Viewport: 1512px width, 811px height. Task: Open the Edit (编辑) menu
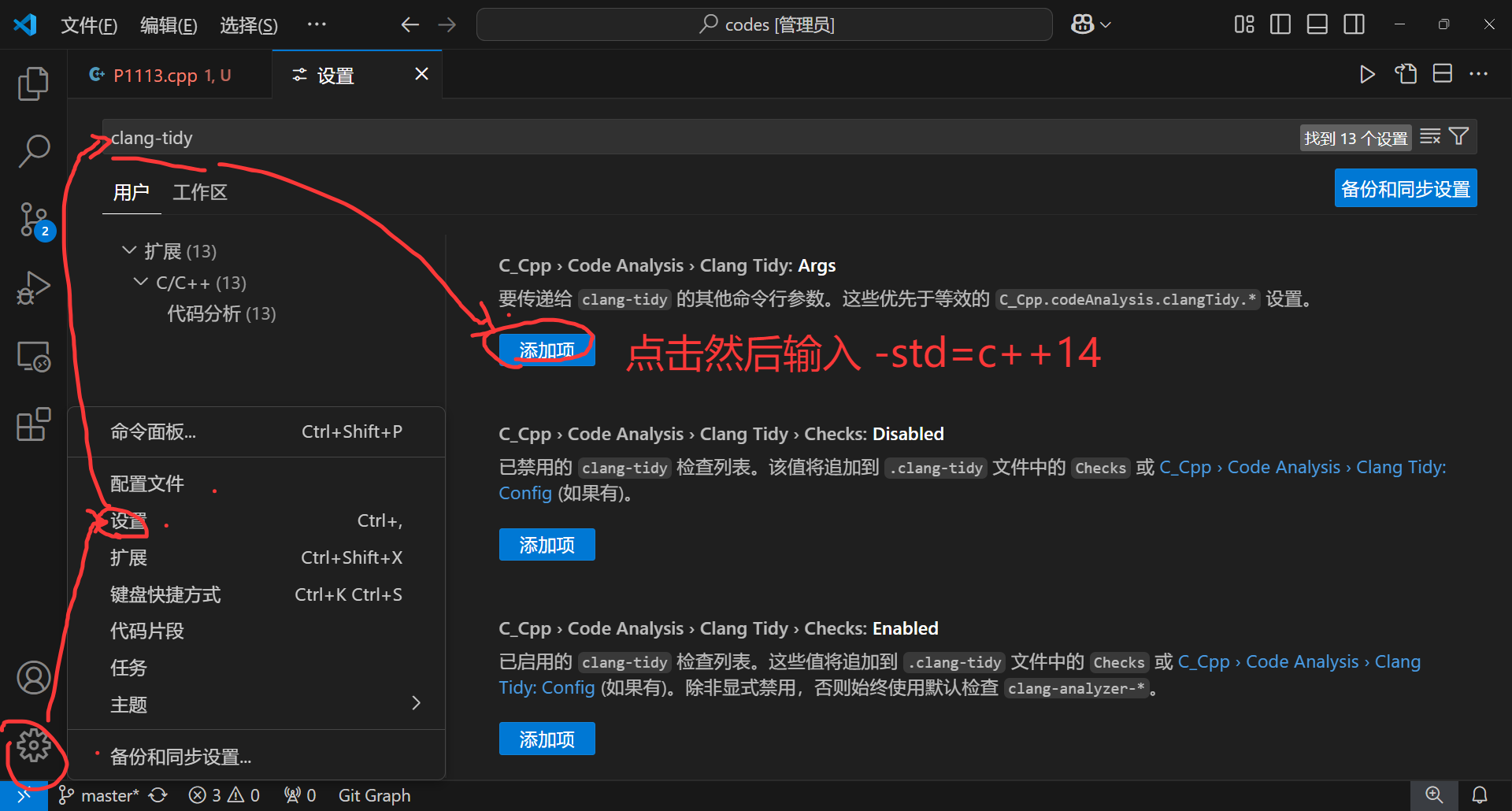pyautogui.click(x=169, y=25)
